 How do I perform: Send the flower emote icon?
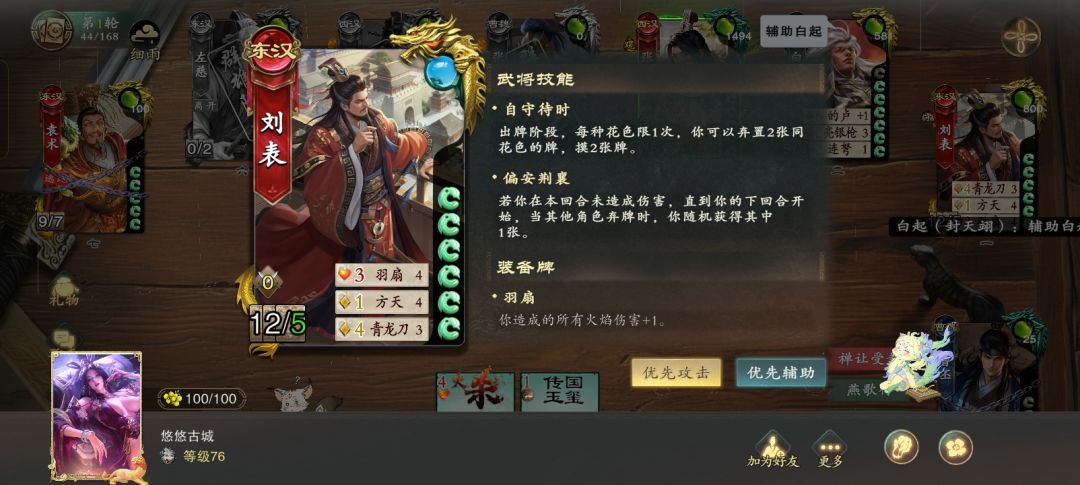coord(955,447)
